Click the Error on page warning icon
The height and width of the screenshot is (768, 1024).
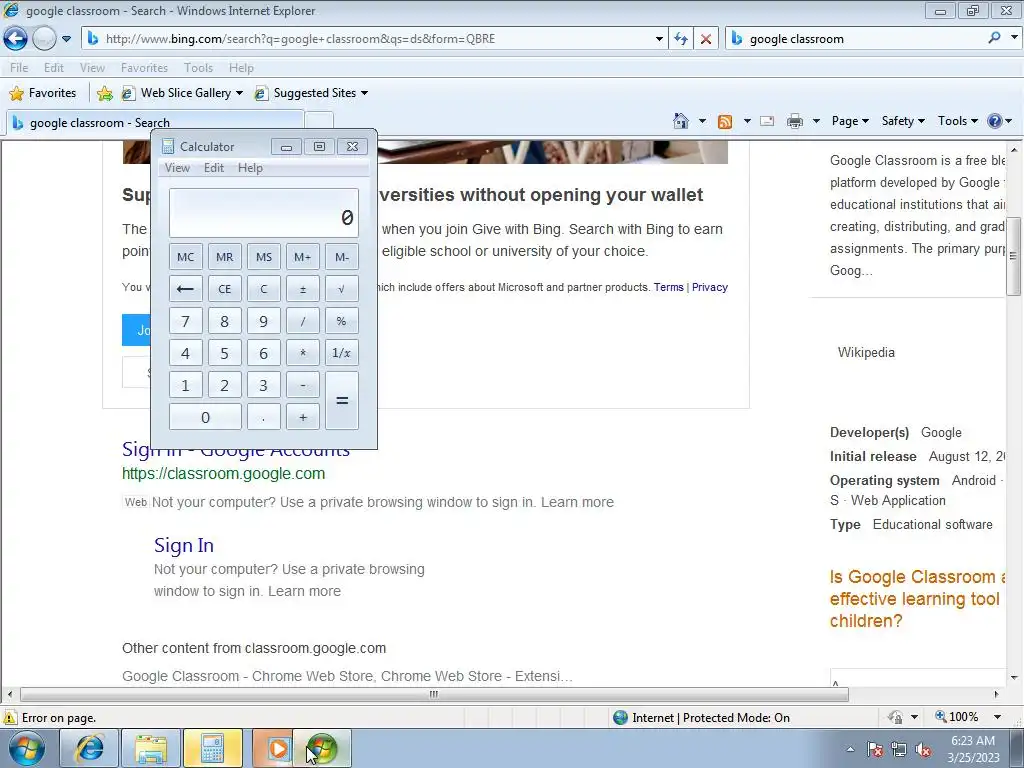coord(10,718)
